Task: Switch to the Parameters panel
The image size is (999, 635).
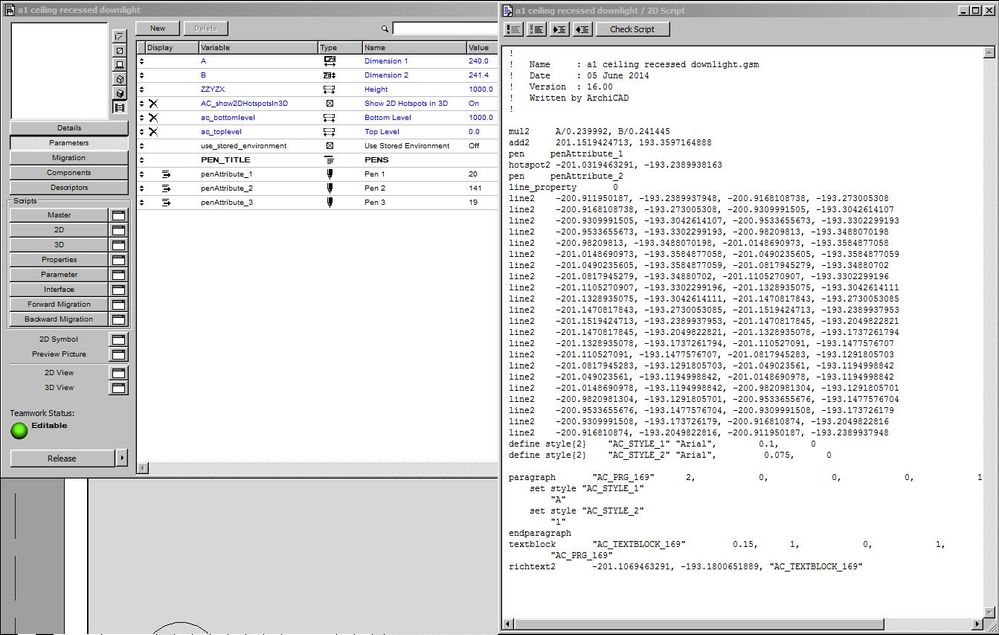Action: point(69,143)
